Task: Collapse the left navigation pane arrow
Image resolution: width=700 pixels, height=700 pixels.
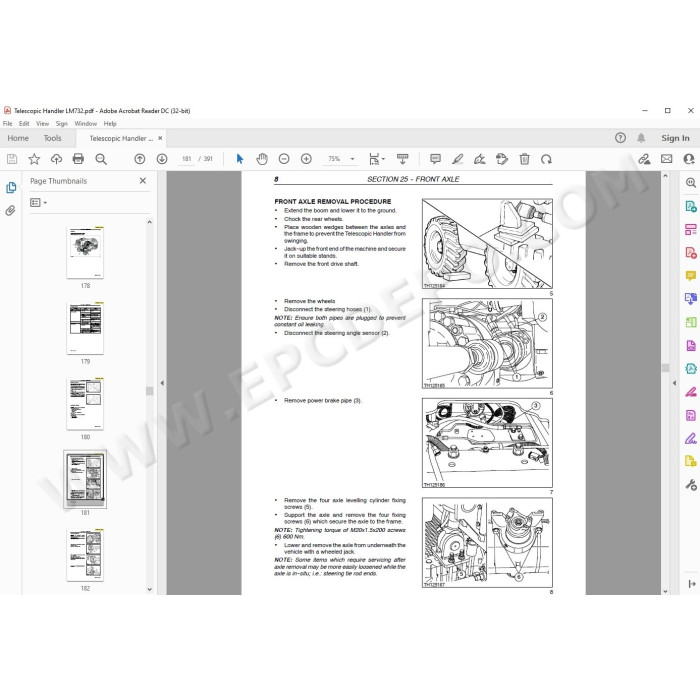Action: (x=162, y=383)
